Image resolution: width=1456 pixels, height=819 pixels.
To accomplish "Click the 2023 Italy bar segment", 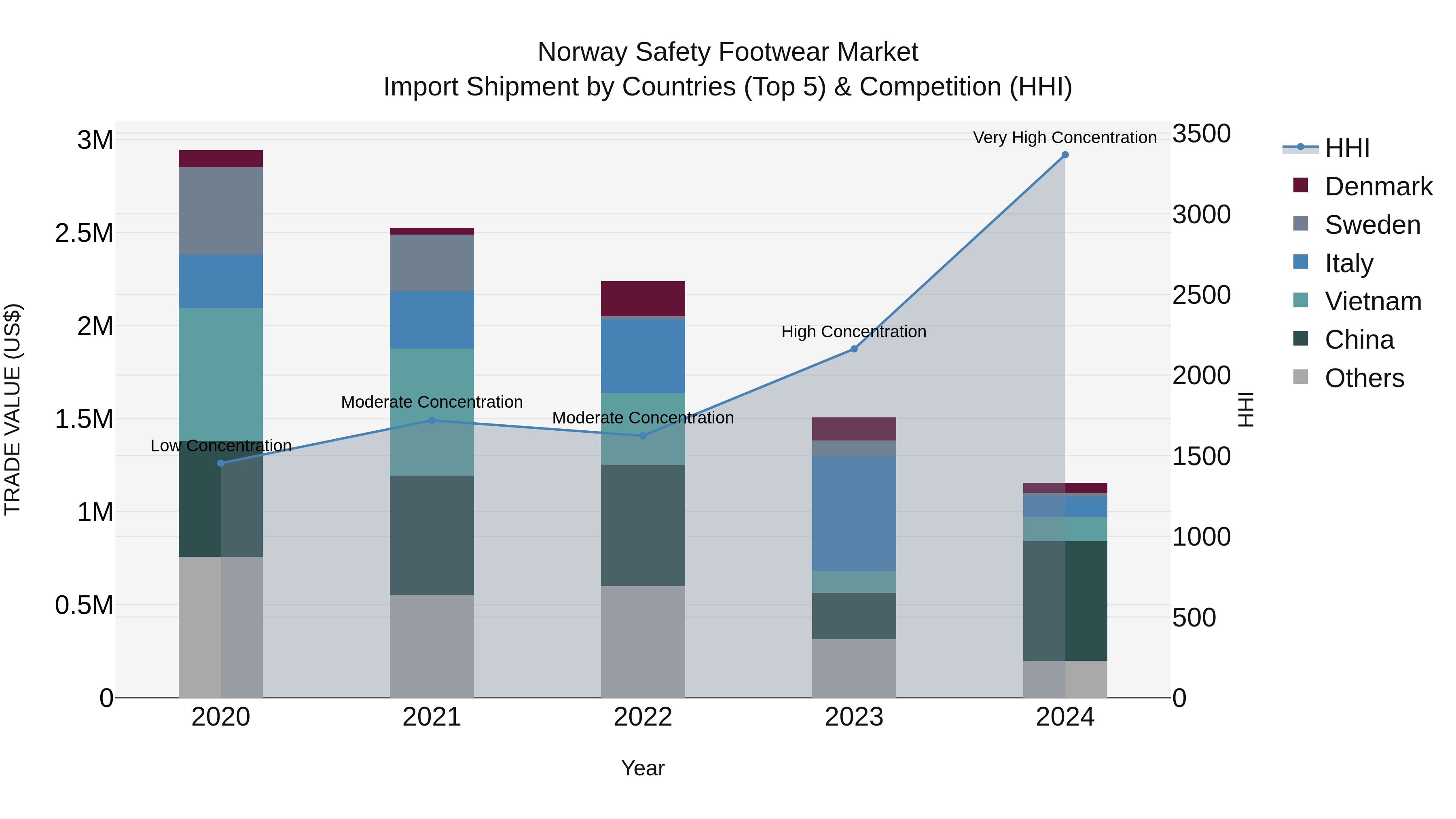I will pyautogui.click(x=854, y=514).
